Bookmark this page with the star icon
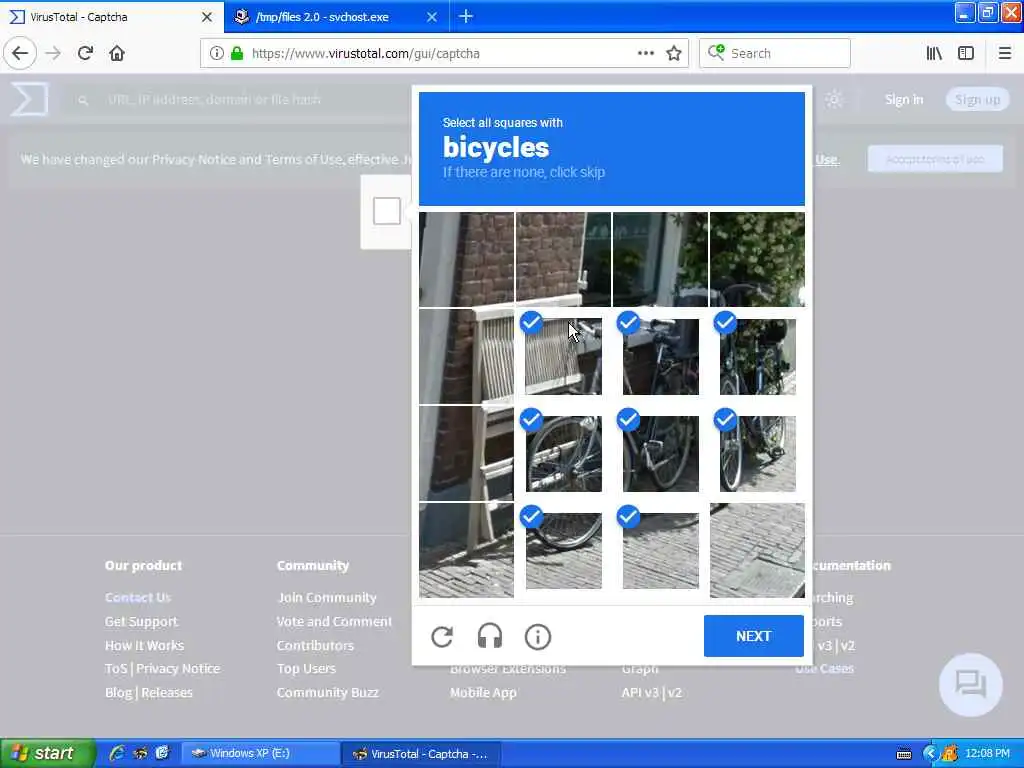The width and height of the screenshot is (1024, 768). tap(674, 54)
